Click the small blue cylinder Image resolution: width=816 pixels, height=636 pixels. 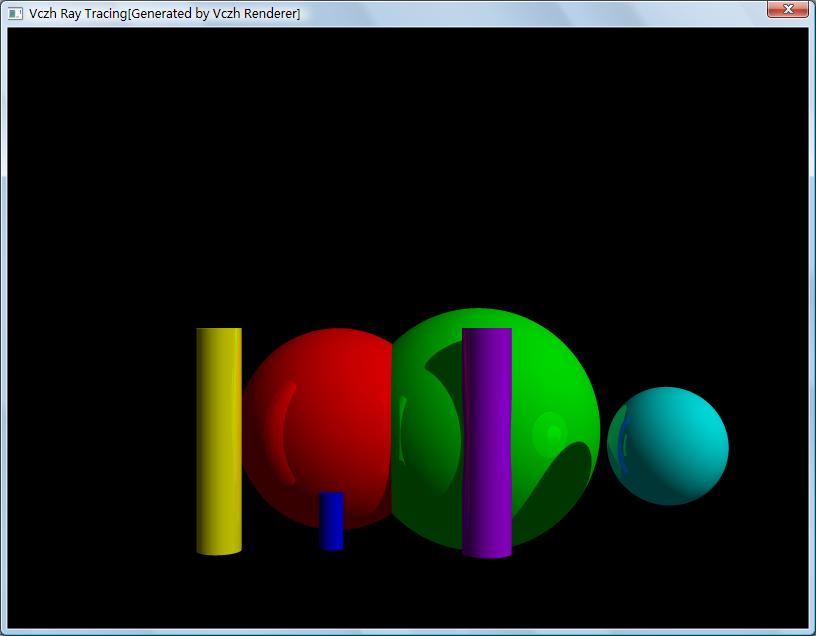tap(332, 521)
